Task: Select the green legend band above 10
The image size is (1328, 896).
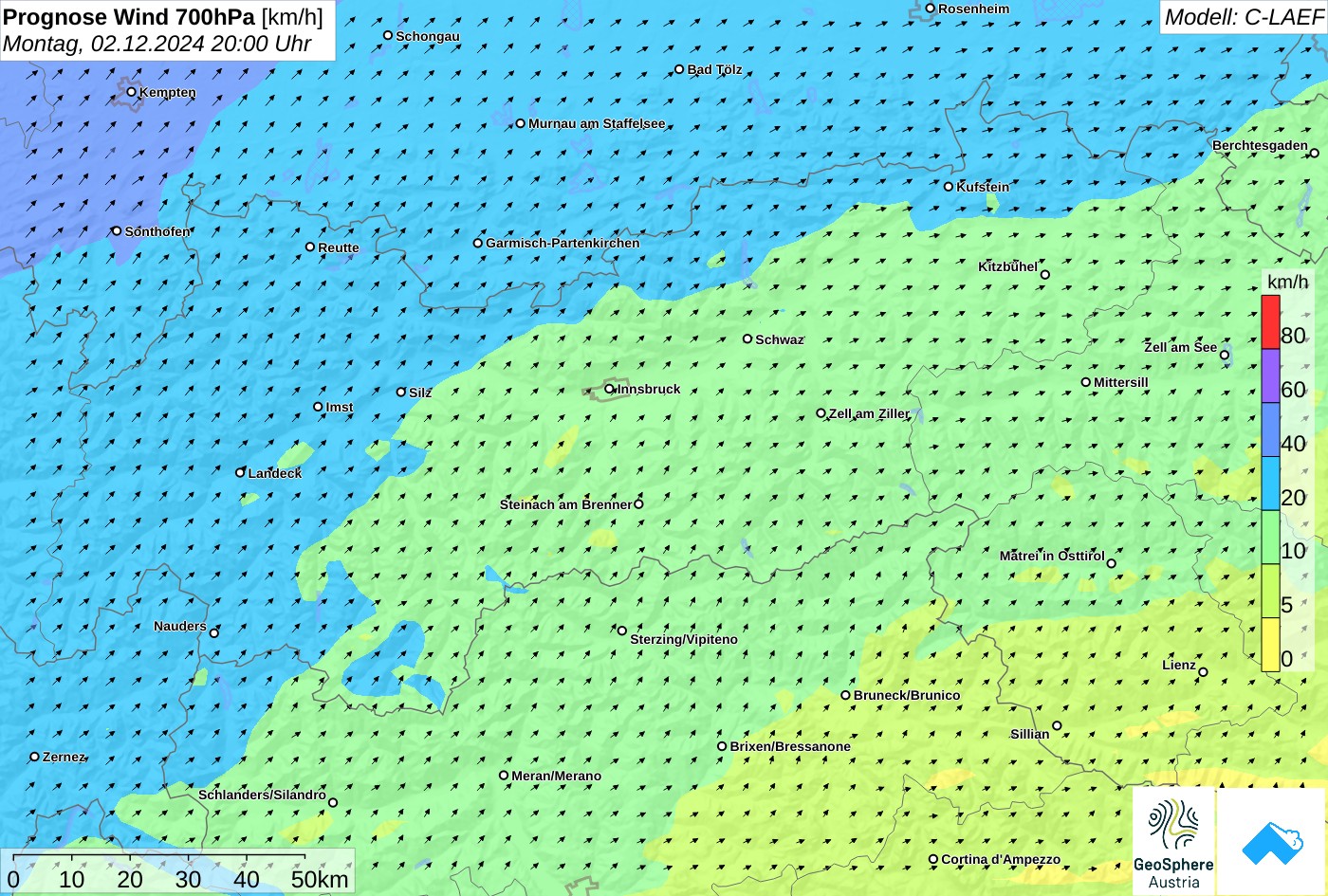Action: tap(1270, 538)
